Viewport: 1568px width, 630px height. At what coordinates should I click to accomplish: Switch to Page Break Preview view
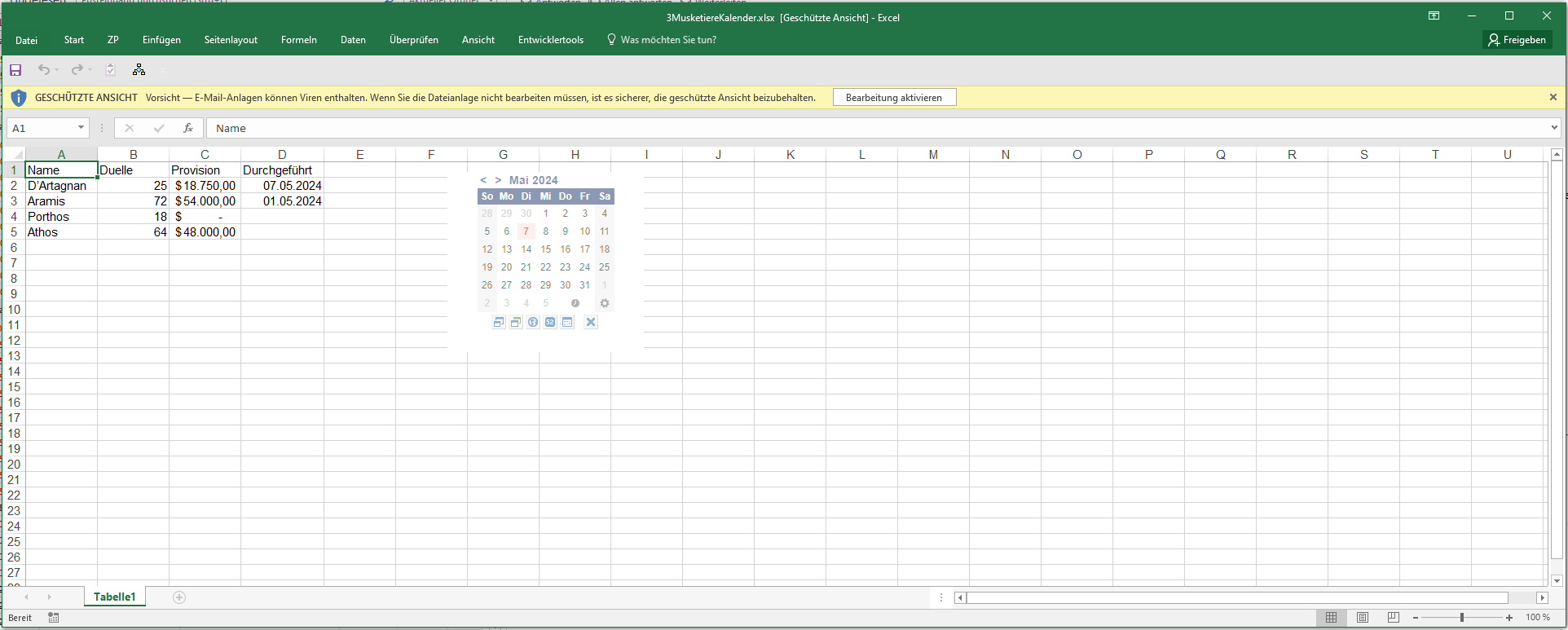coord(1394,618)
